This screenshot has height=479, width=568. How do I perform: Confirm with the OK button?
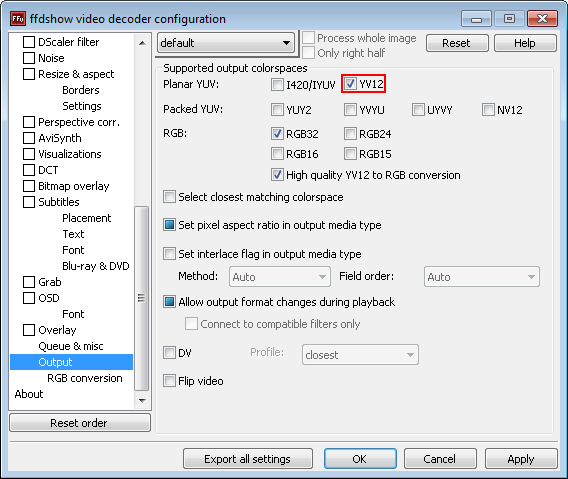[360, 459]
